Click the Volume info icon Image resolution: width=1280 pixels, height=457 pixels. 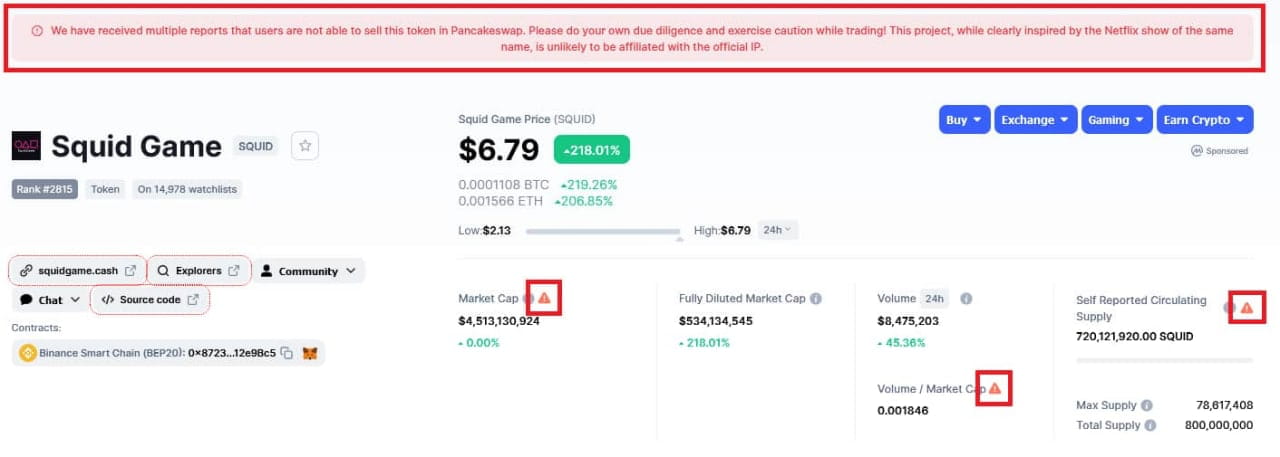(x=966, y=299)
